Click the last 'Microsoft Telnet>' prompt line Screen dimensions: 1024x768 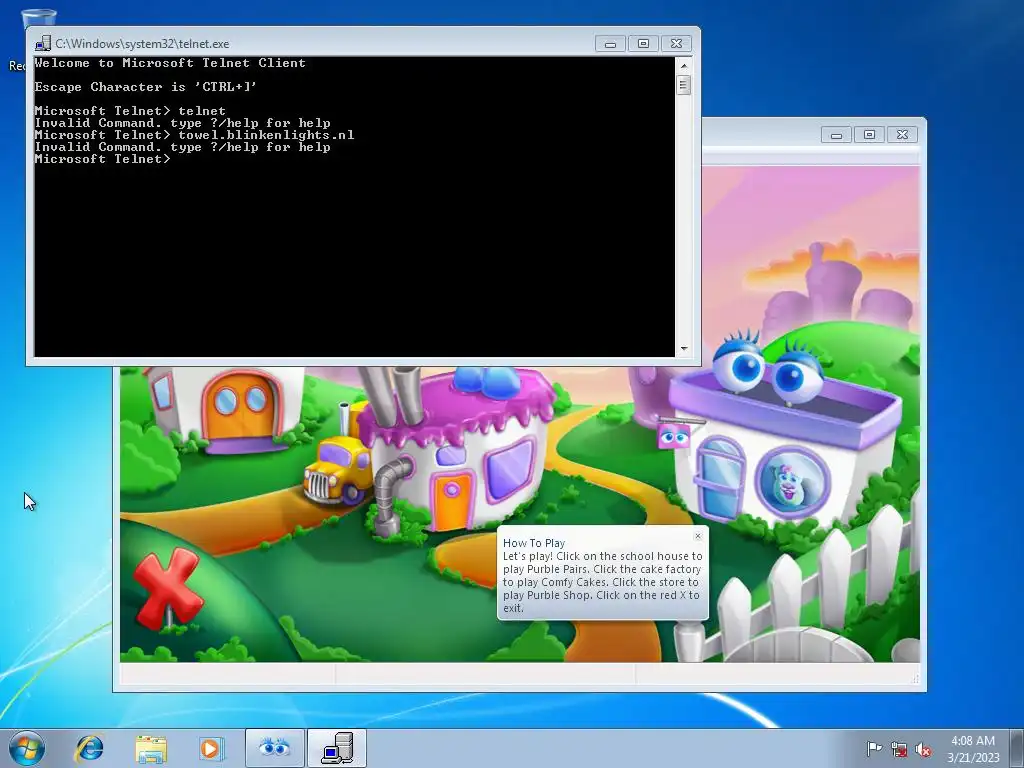click(x=103, y=159)
